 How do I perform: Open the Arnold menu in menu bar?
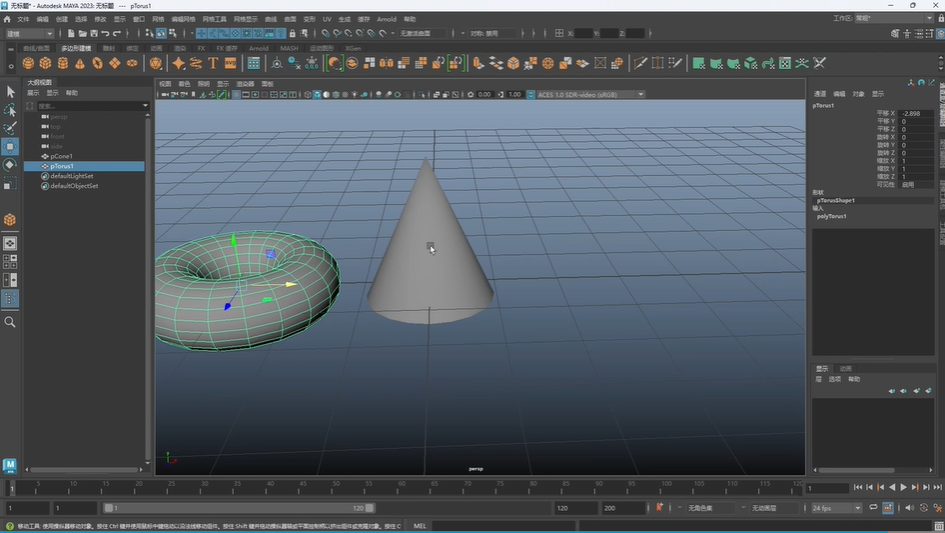[x=386, y=19]
